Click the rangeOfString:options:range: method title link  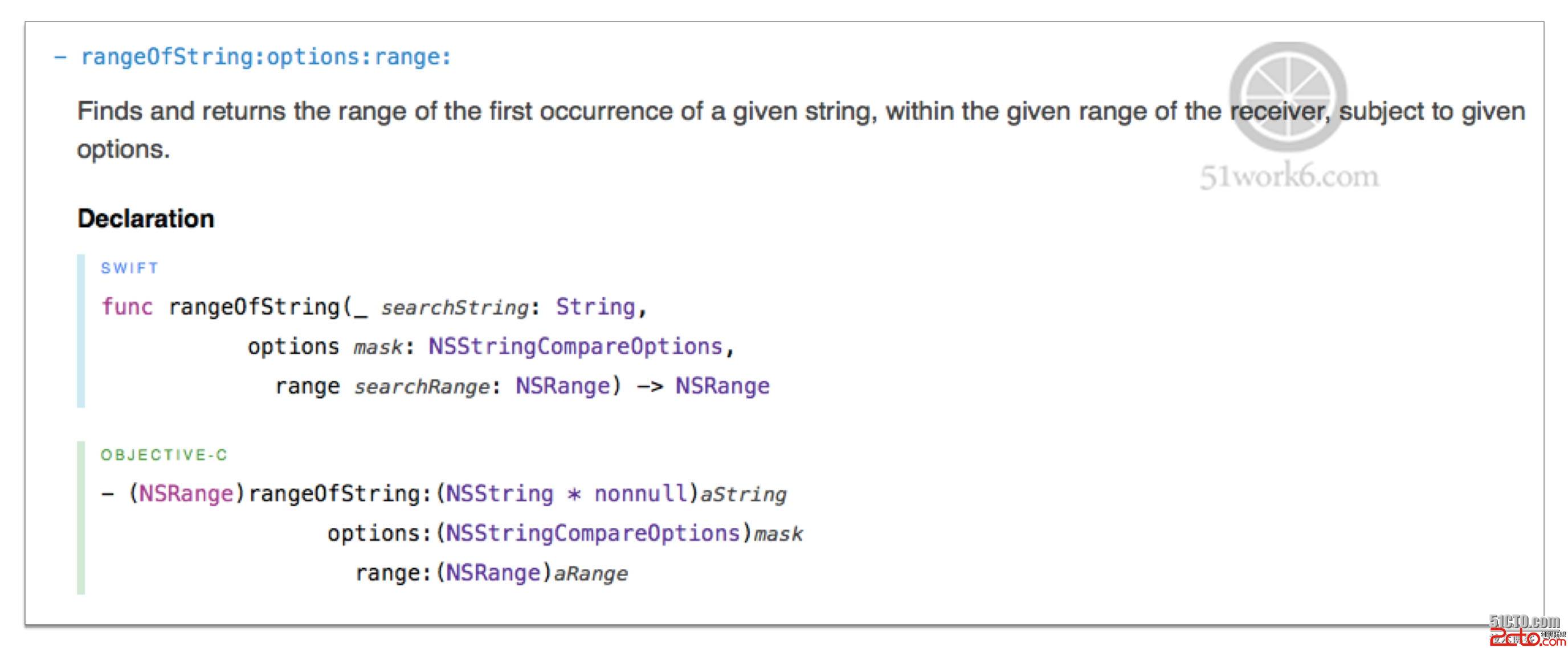coord(266,57)
